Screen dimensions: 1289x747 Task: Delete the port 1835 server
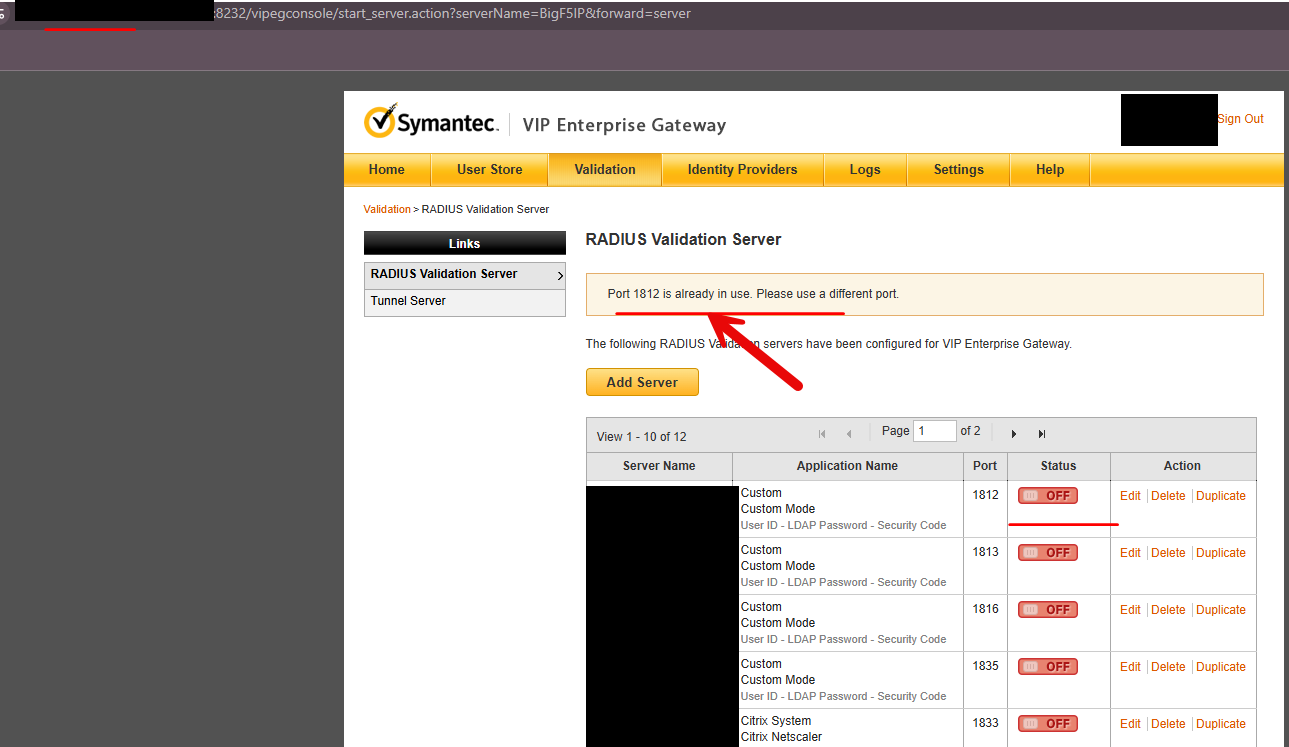coord(1168,667)
